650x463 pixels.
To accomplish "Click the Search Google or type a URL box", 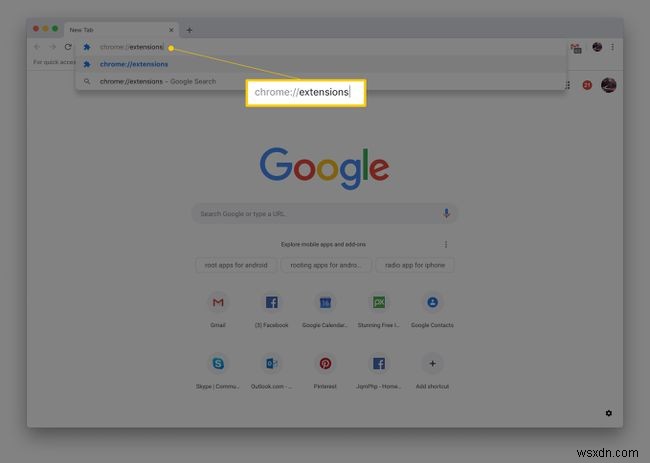I will [x=325, y=214].
